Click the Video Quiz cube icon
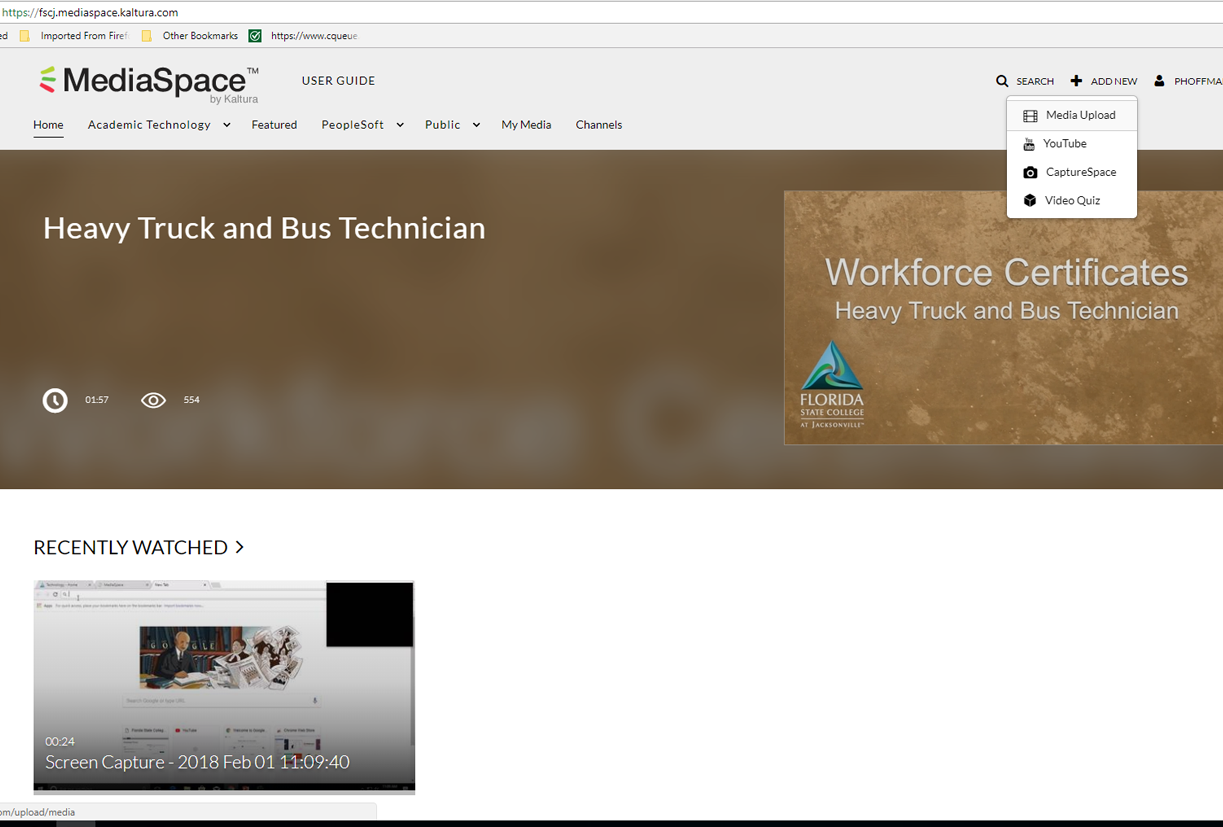 [1030, 201]
